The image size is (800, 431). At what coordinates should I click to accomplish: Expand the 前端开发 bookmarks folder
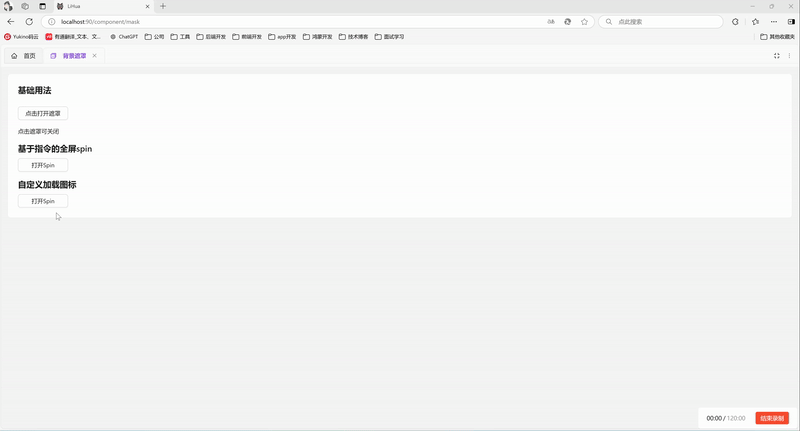coord(247,37)
